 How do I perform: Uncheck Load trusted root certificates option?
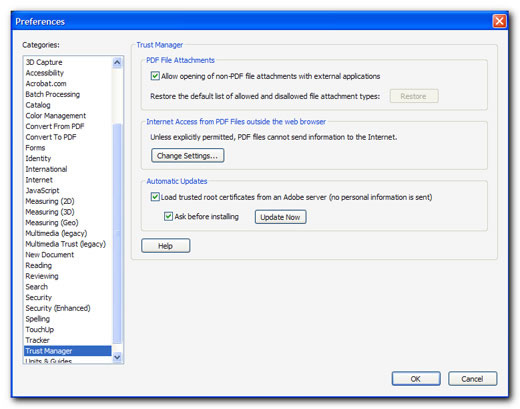[x=155, y=197]
